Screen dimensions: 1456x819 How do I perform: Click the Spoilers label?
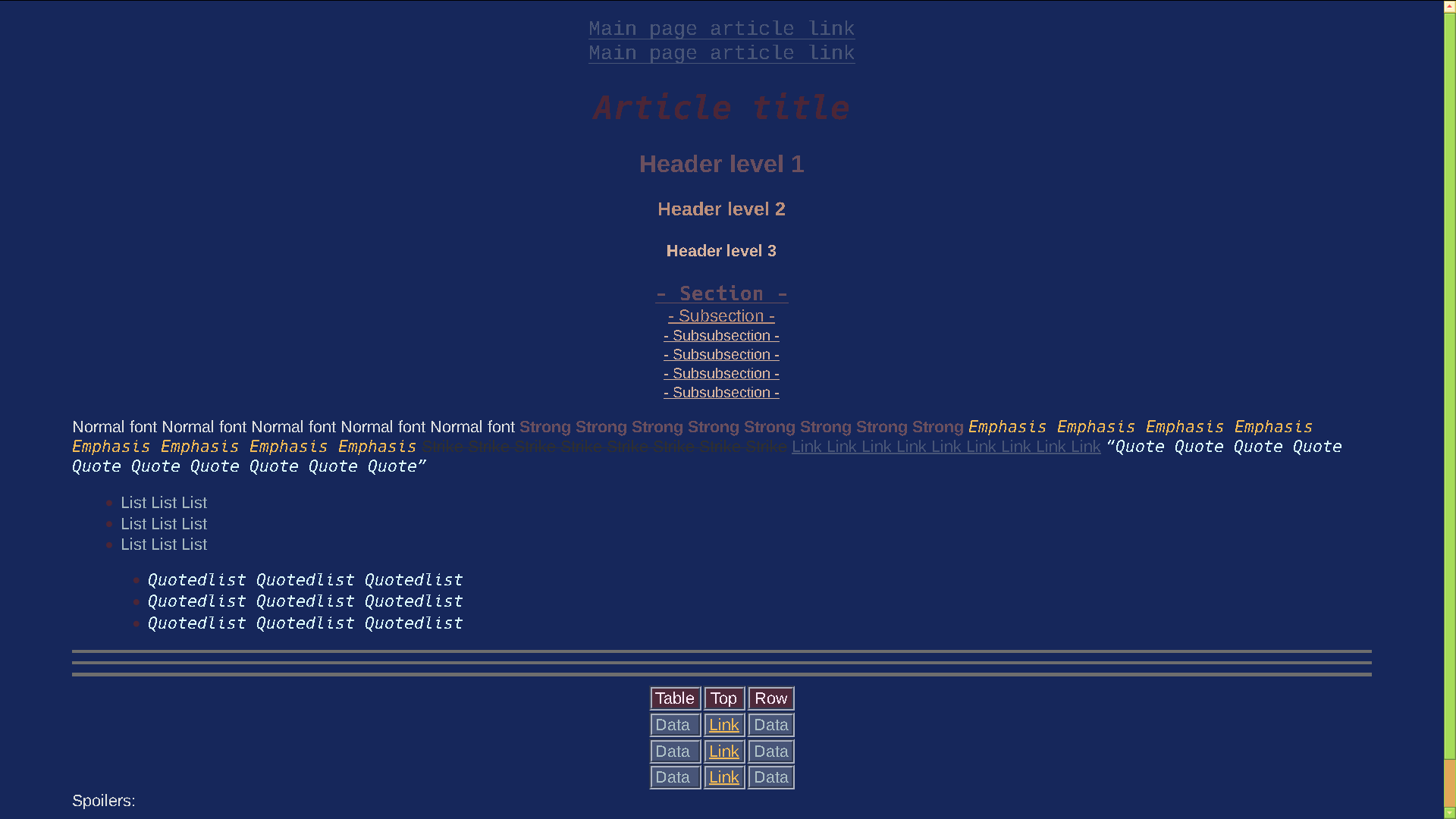click(103, 800)
